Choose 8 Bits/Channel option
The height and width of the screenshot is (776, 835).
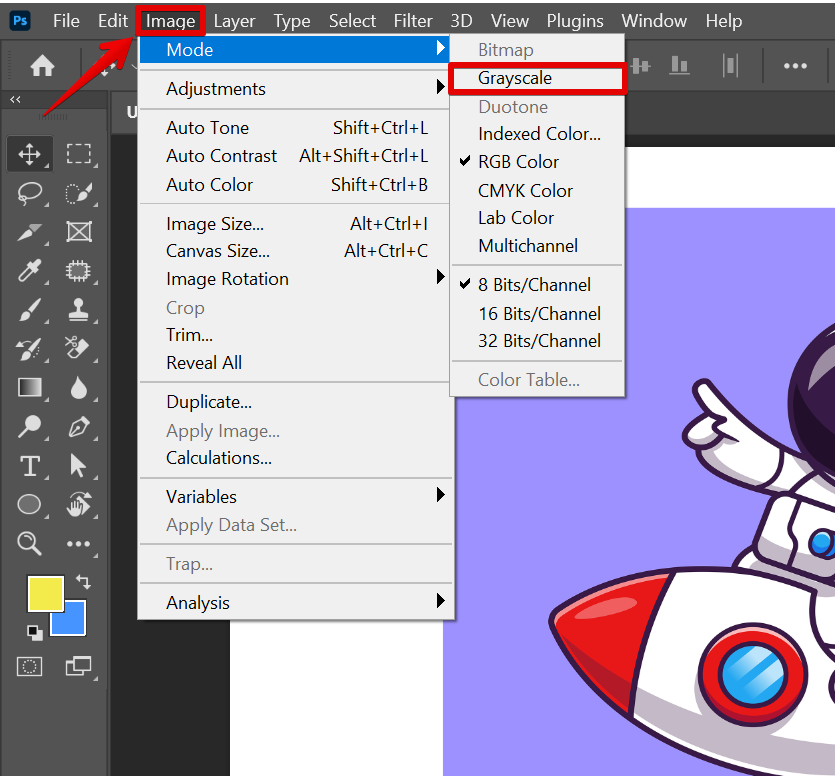click(x=534, y=285)
